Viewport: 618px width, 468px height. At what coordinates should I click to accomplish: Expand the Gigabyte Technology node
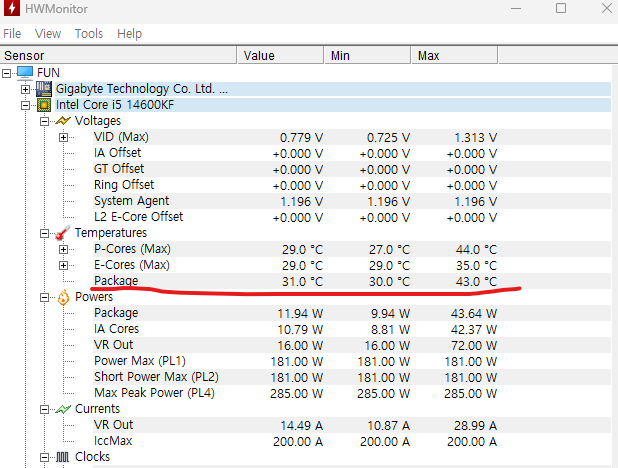[x=26, y=89]
